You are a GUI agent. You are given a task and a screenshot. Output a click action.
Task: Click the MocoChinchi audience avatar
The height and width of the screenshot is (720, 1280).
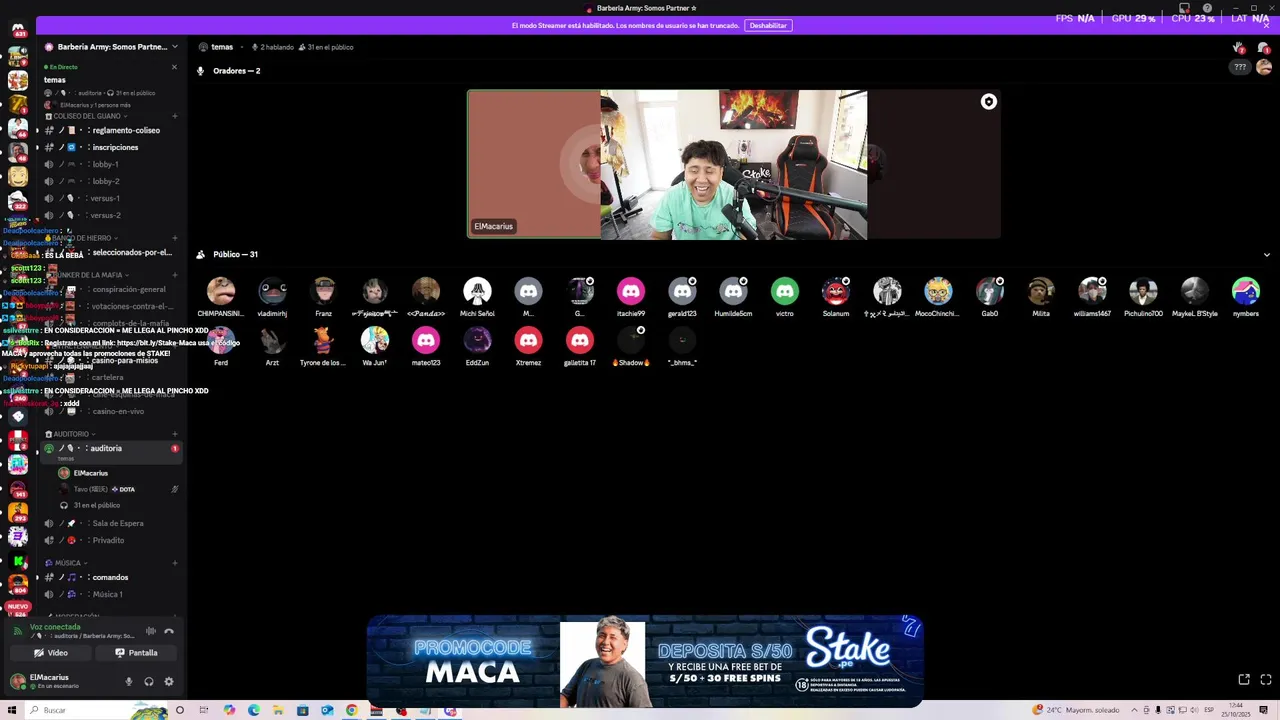938,291
